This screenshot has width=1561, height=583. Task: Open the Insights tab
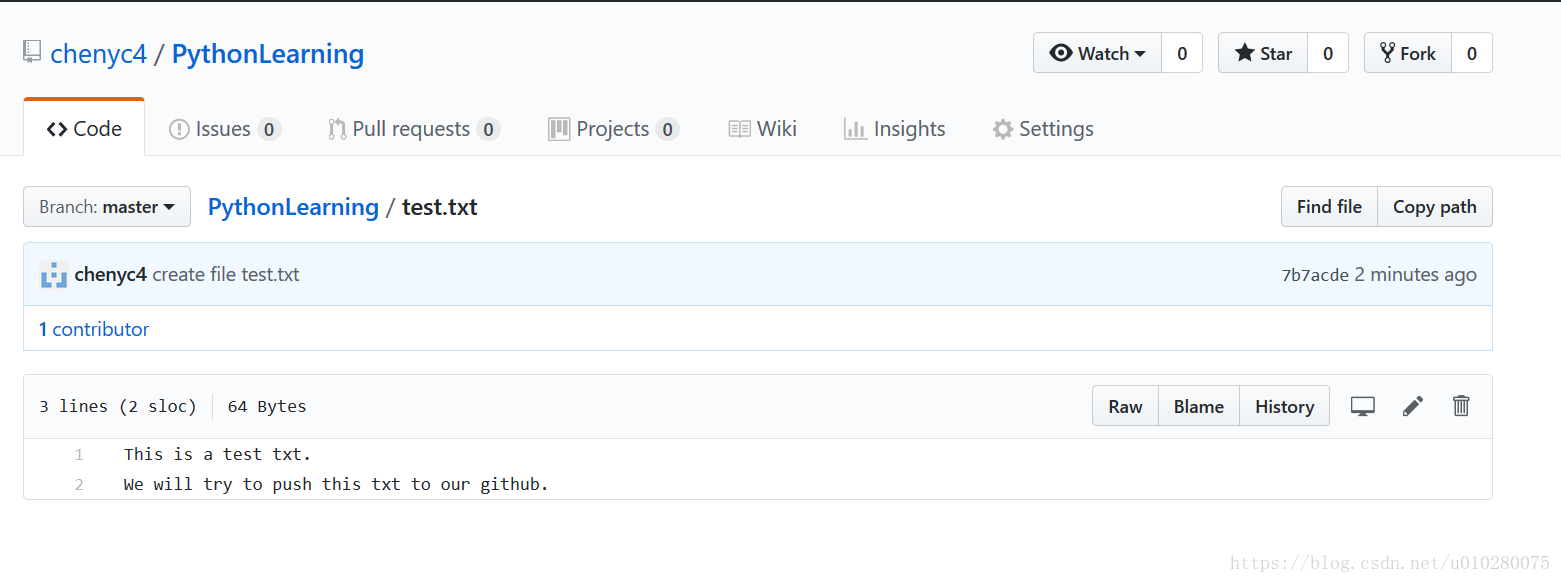(894, 129)
